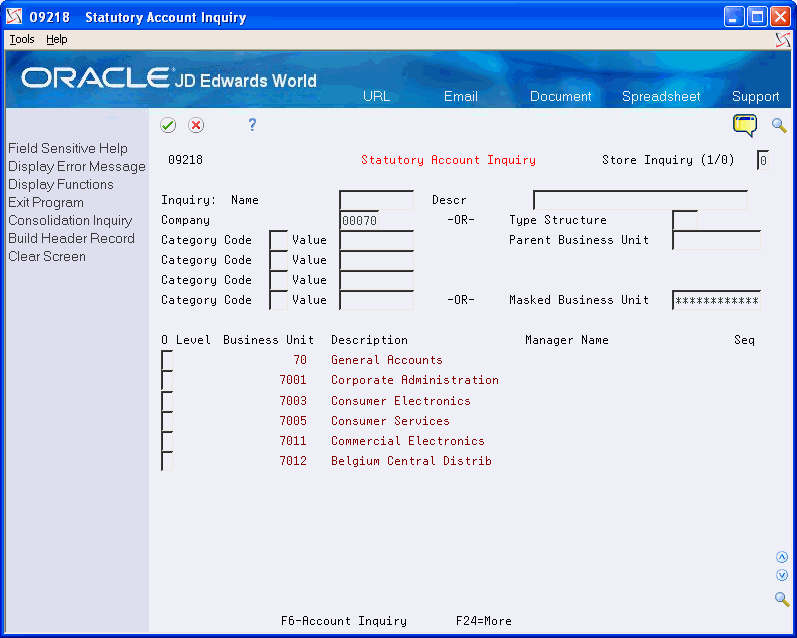Click the F6-Account Inquiry function key text
797x638 pixels.
pyautogui.click(x=344, y=621)
